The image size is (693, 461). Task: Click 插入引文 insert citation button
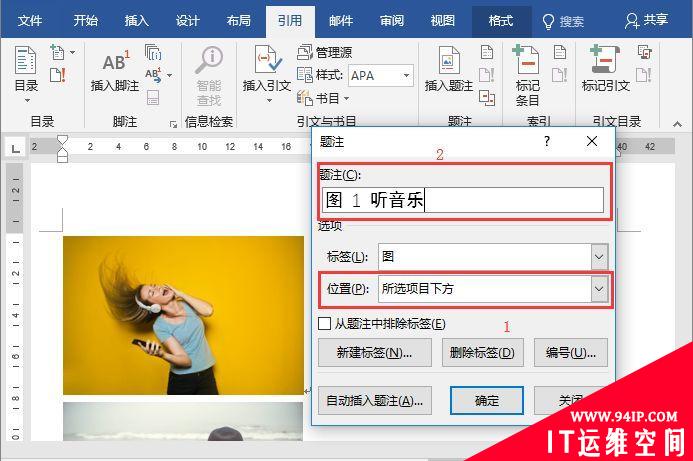(267, 73)
